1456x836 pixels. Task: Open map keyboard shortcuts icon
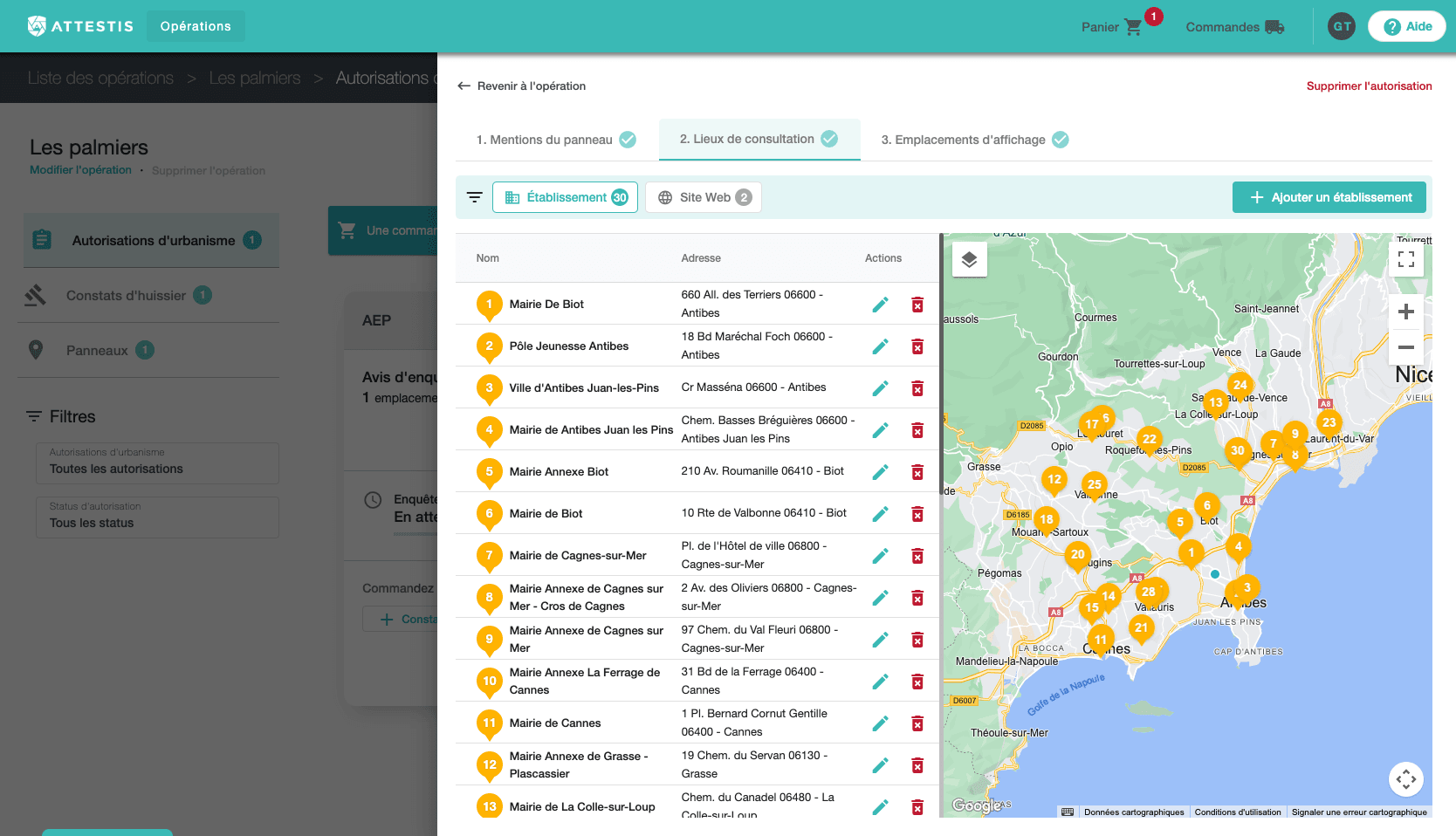pyautogui.click(x=1068, y=812)
